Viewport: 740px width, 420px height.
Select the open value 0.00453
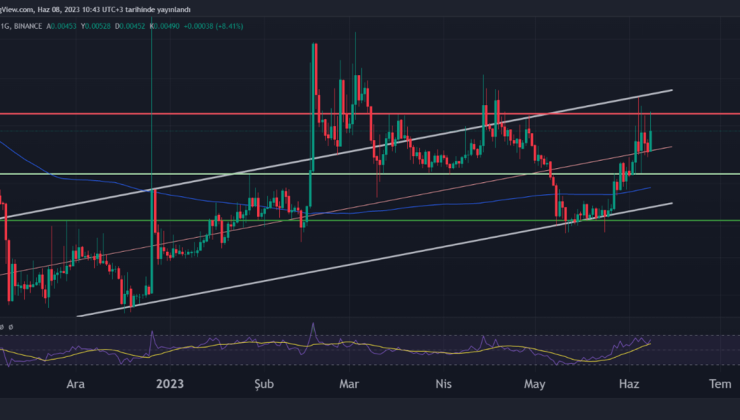64,26
